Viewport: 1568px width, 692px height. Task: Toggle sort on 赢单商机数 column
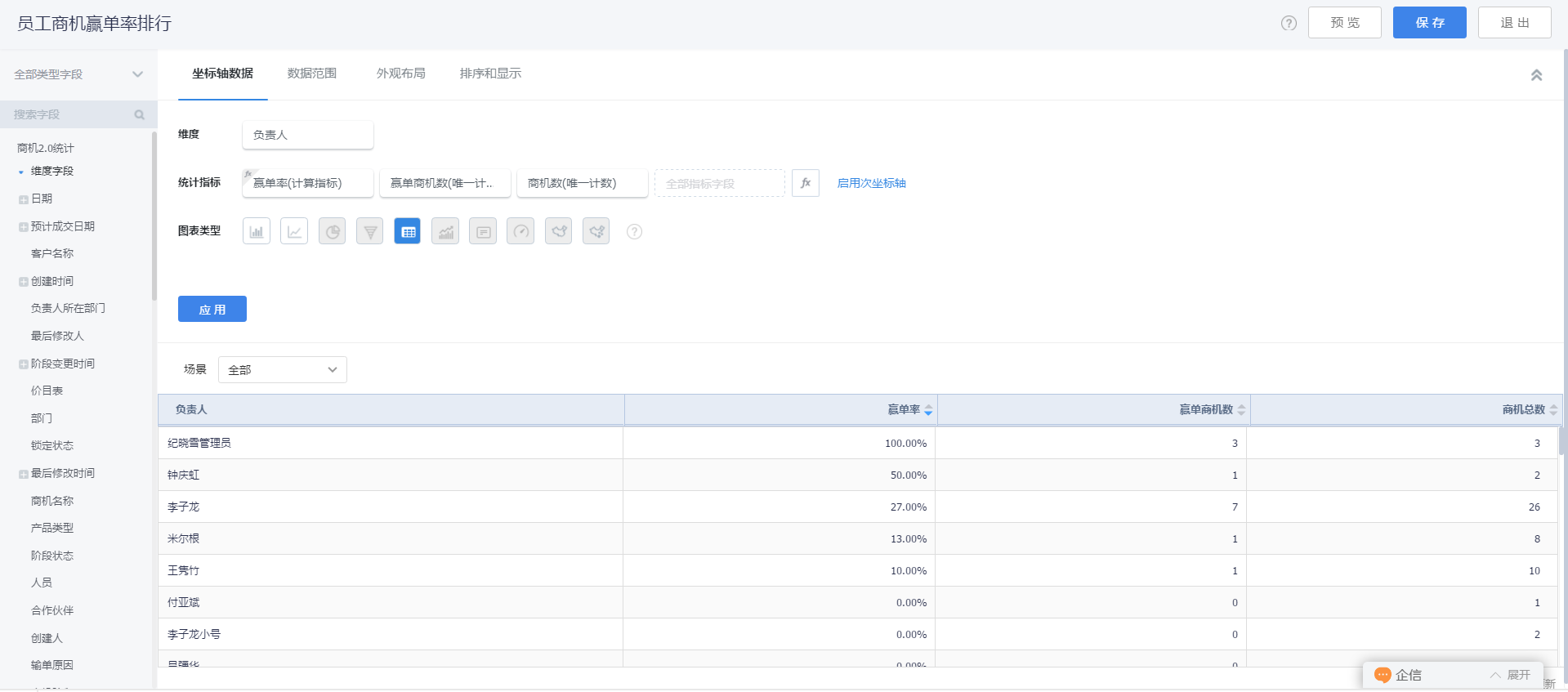[x=1241, y=410]
